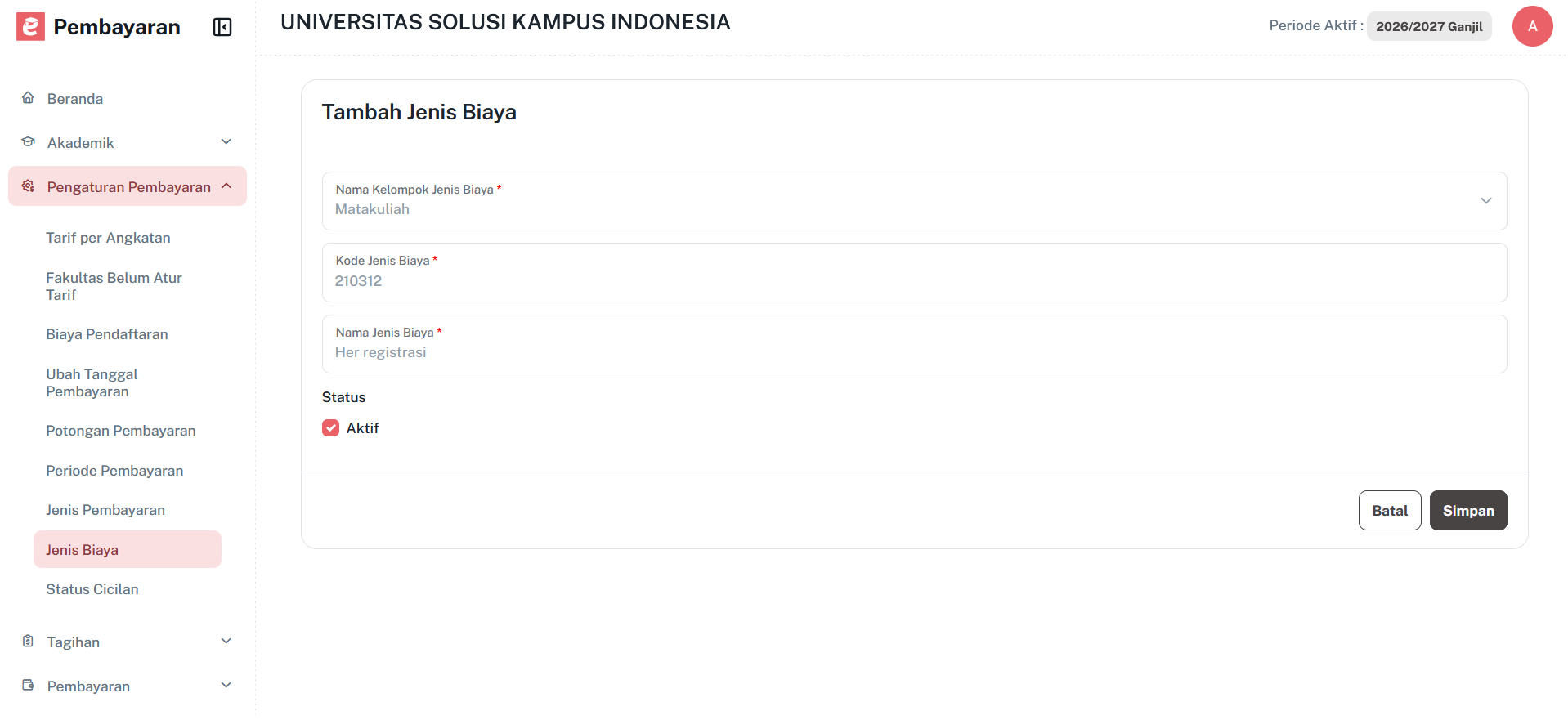The width and height of the screenshot is (1568, 720).
Task: Select the Tagihan invoice icon
Action: click(x=28, y=642)
